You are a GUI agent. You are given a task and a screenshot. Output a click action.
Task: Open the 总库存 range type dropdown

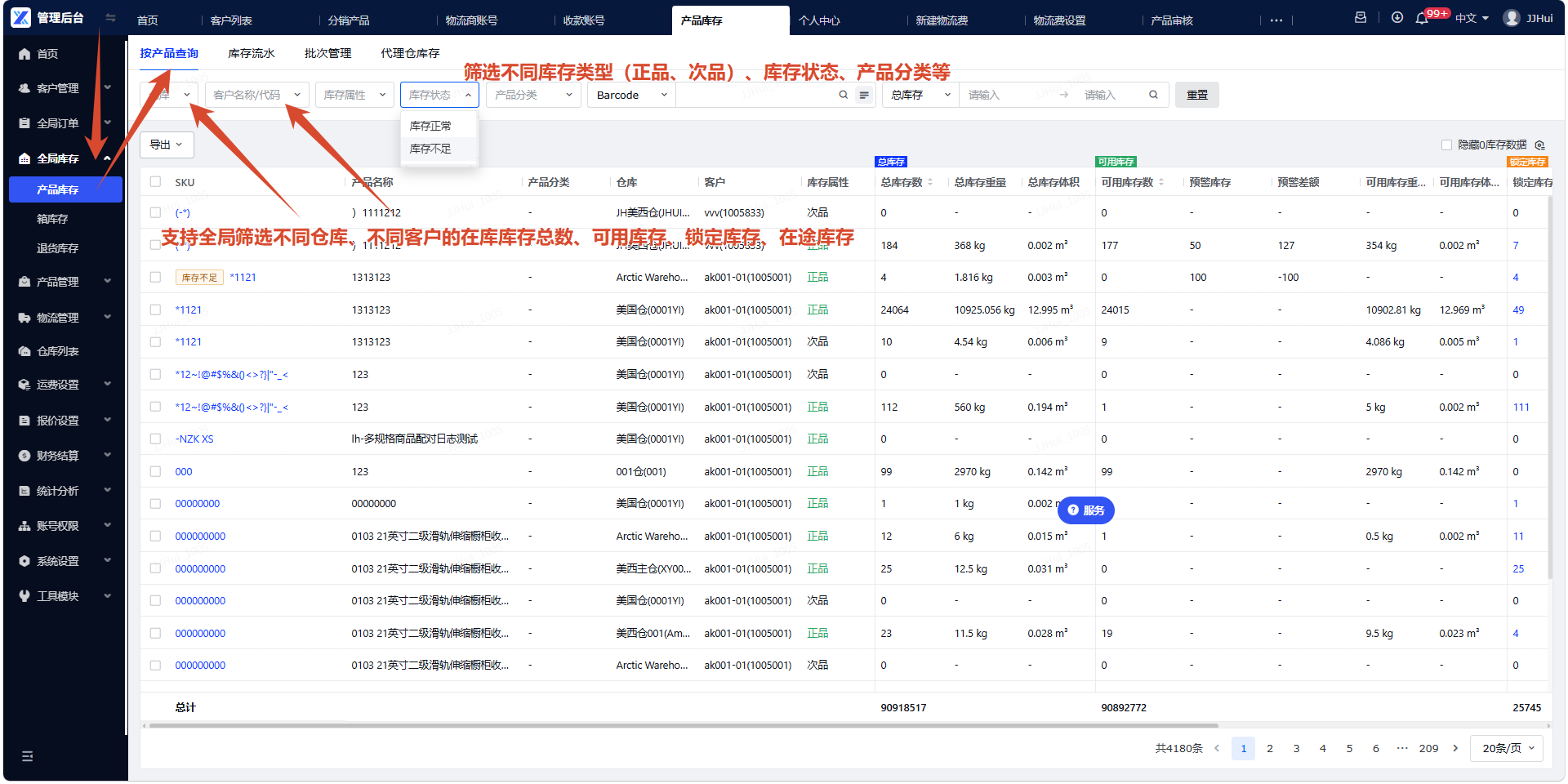coord(920,95)
